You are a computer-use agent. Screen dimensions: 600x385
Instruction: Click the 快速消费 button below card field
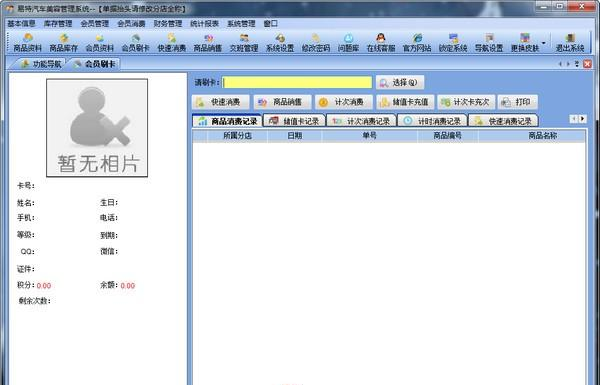pos(221,102)
